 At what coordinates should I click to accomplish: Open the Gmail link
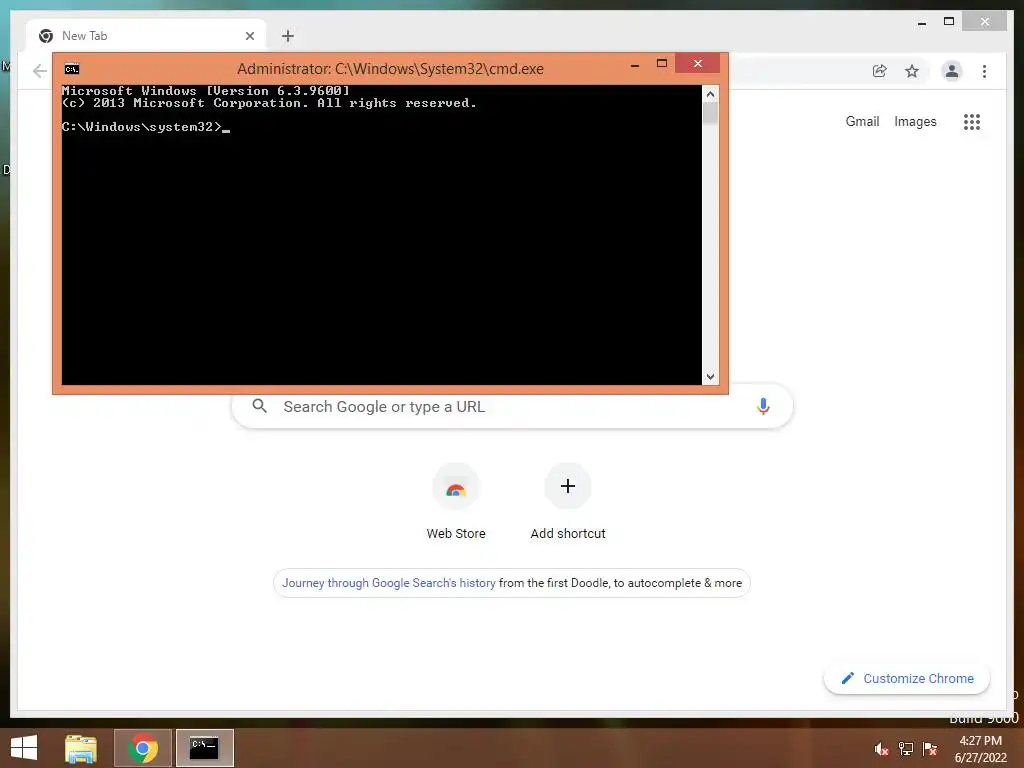click(862, 121)
